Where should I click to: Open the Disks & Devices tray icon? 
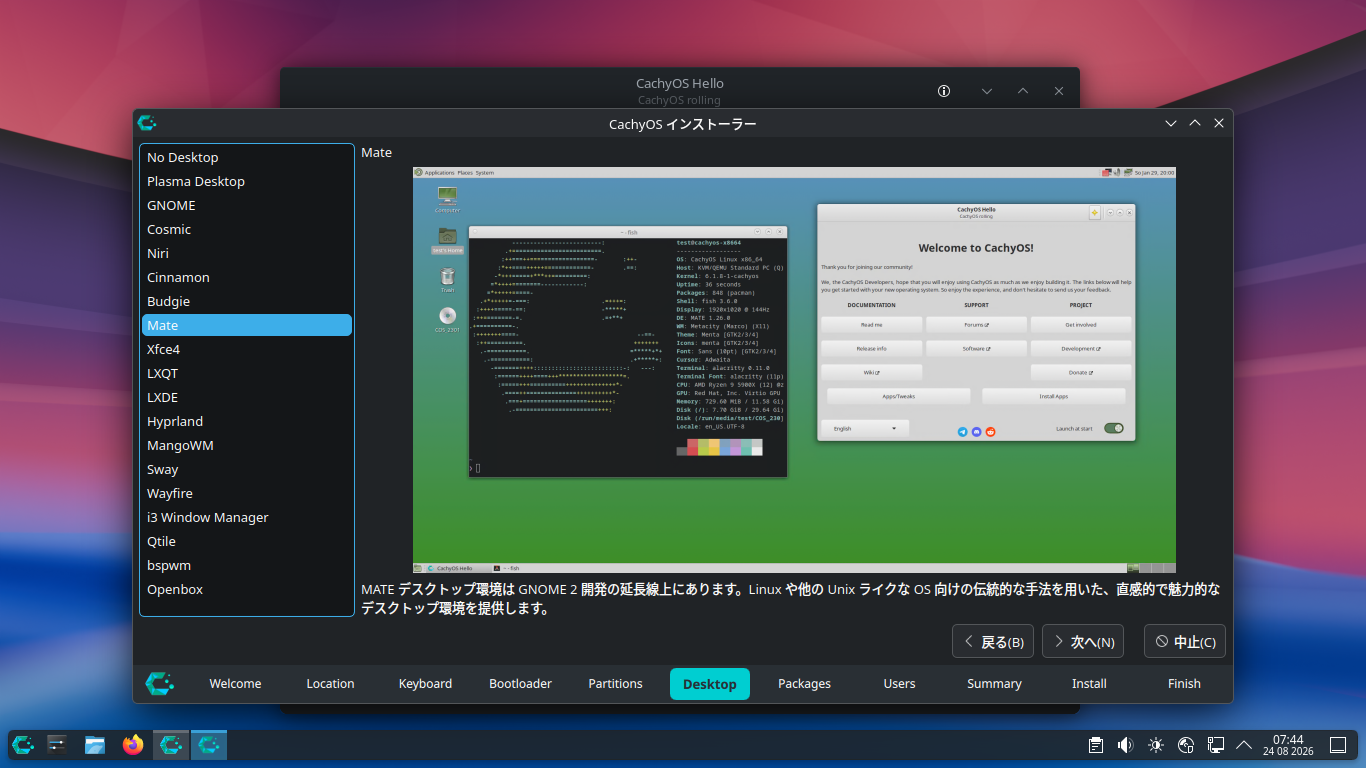[1187, 744]
